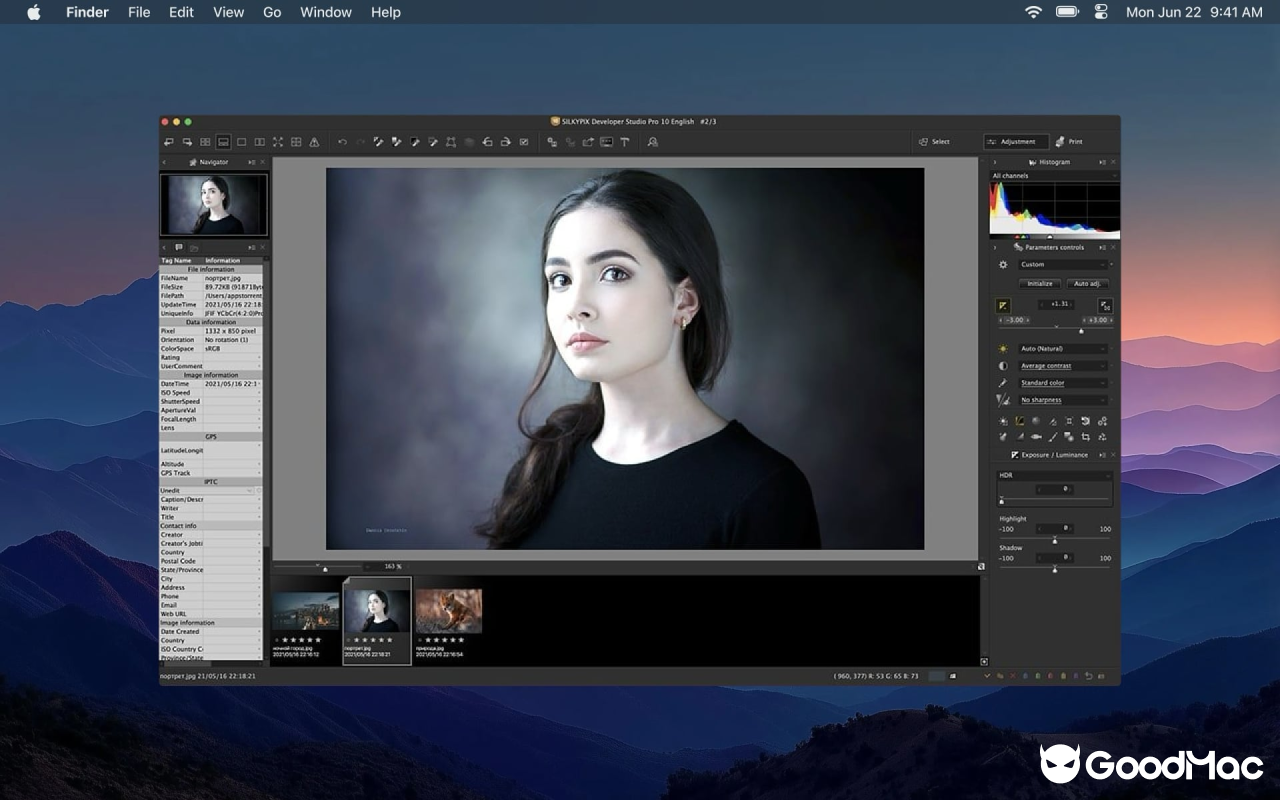Click the ColorSpace sRGB row
1280x800 pixels.
click(211, 349)
